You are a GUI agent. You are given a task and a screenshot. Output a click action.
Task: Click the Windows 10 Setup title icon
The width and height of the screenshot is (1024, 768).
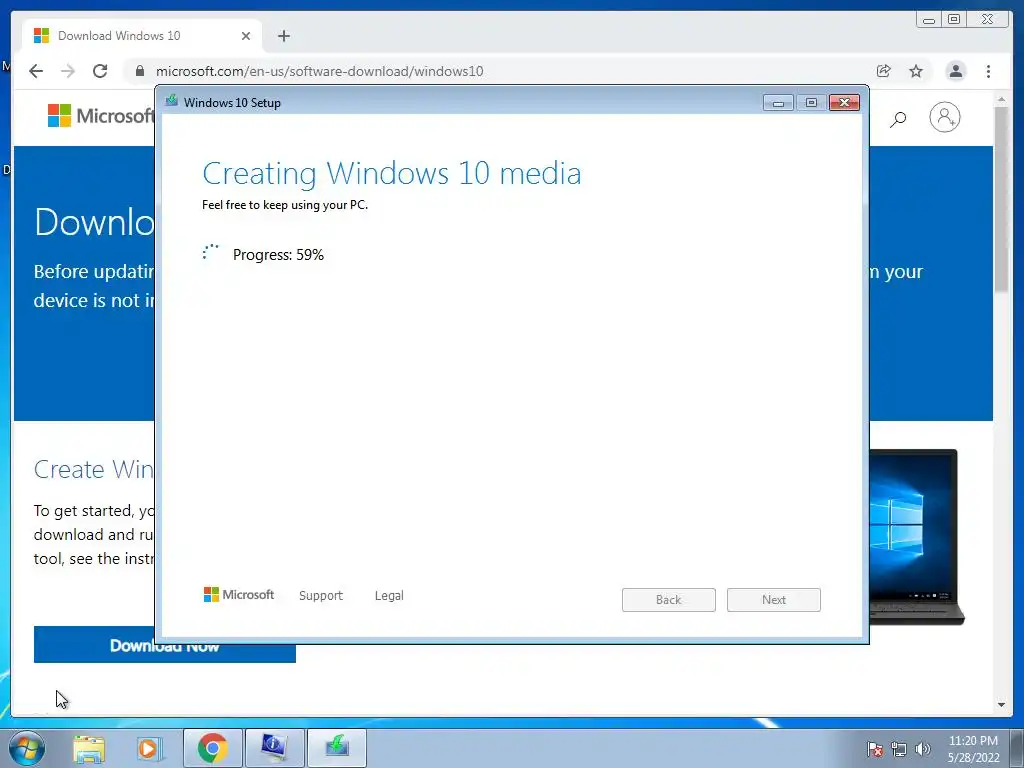(x=172, y=101)
